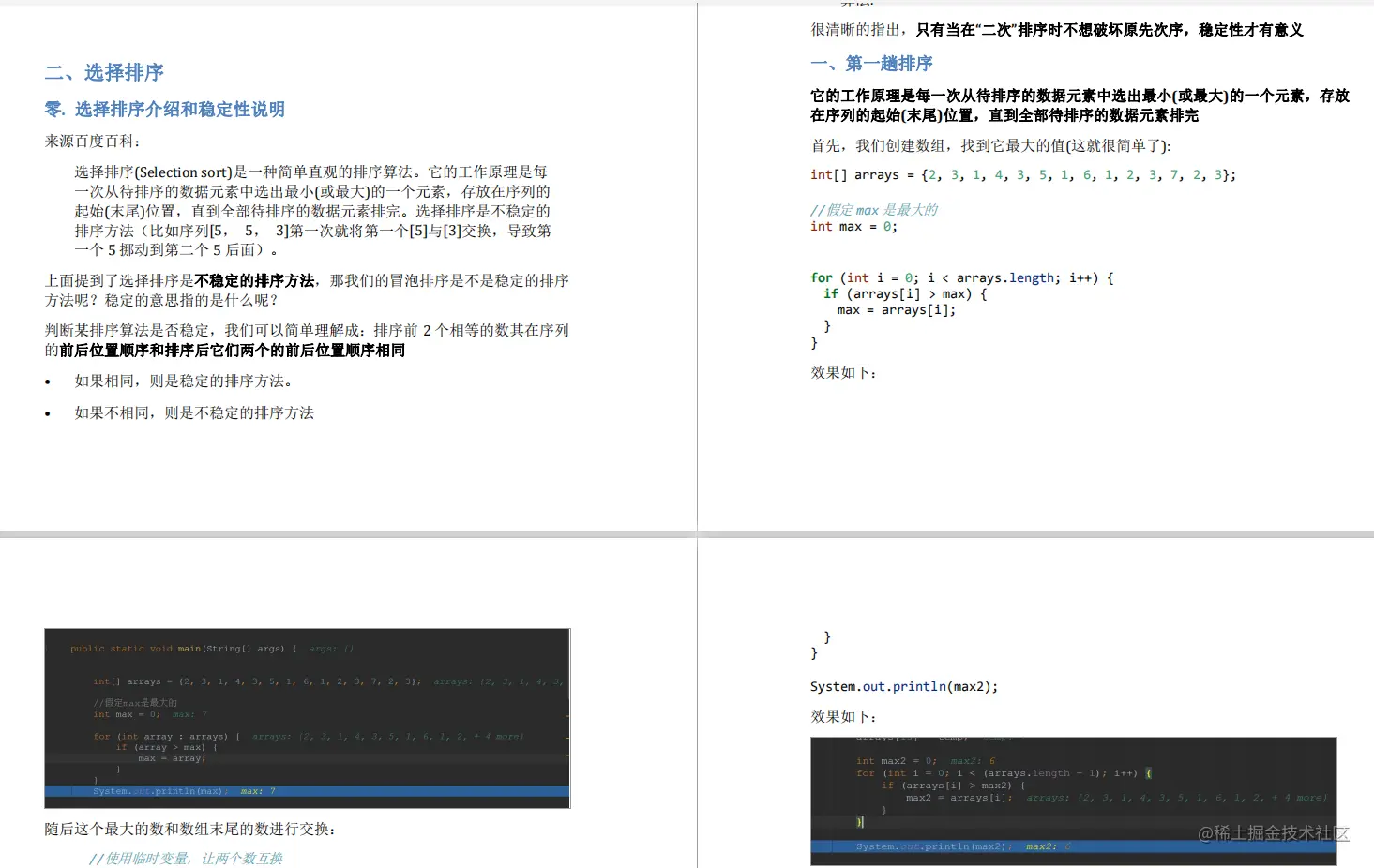This screenshot has width=1374, height=868.
Task: Click the int[] arrays declaration code line
Action: click(1022, 174)
